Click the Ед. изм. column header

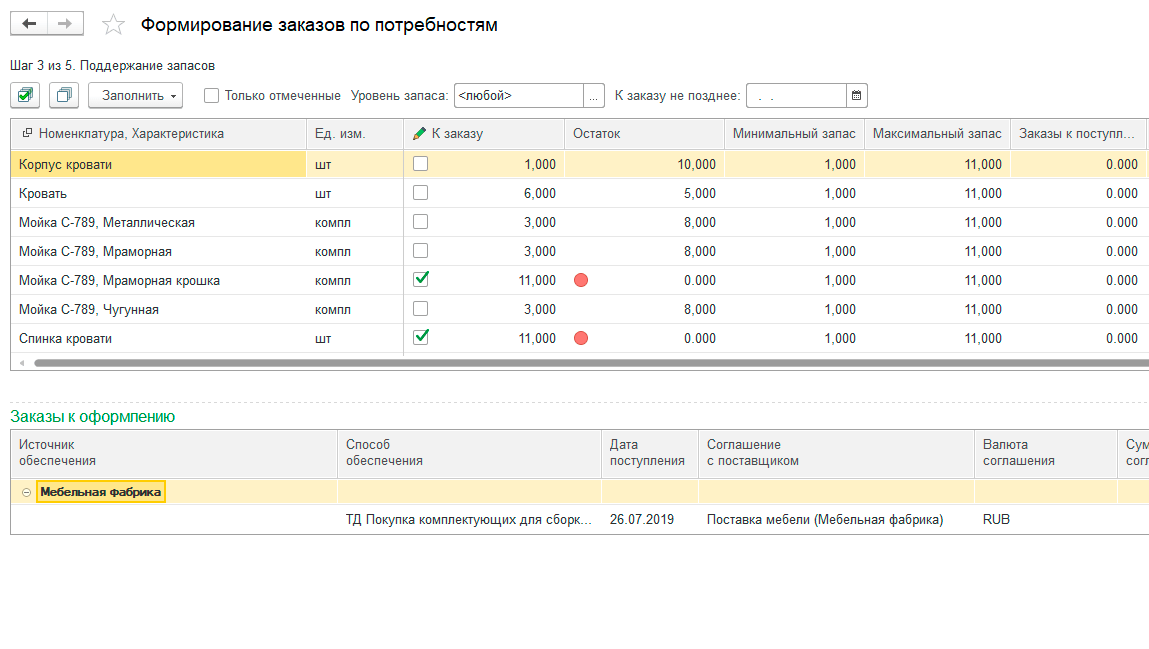(355, 133)
